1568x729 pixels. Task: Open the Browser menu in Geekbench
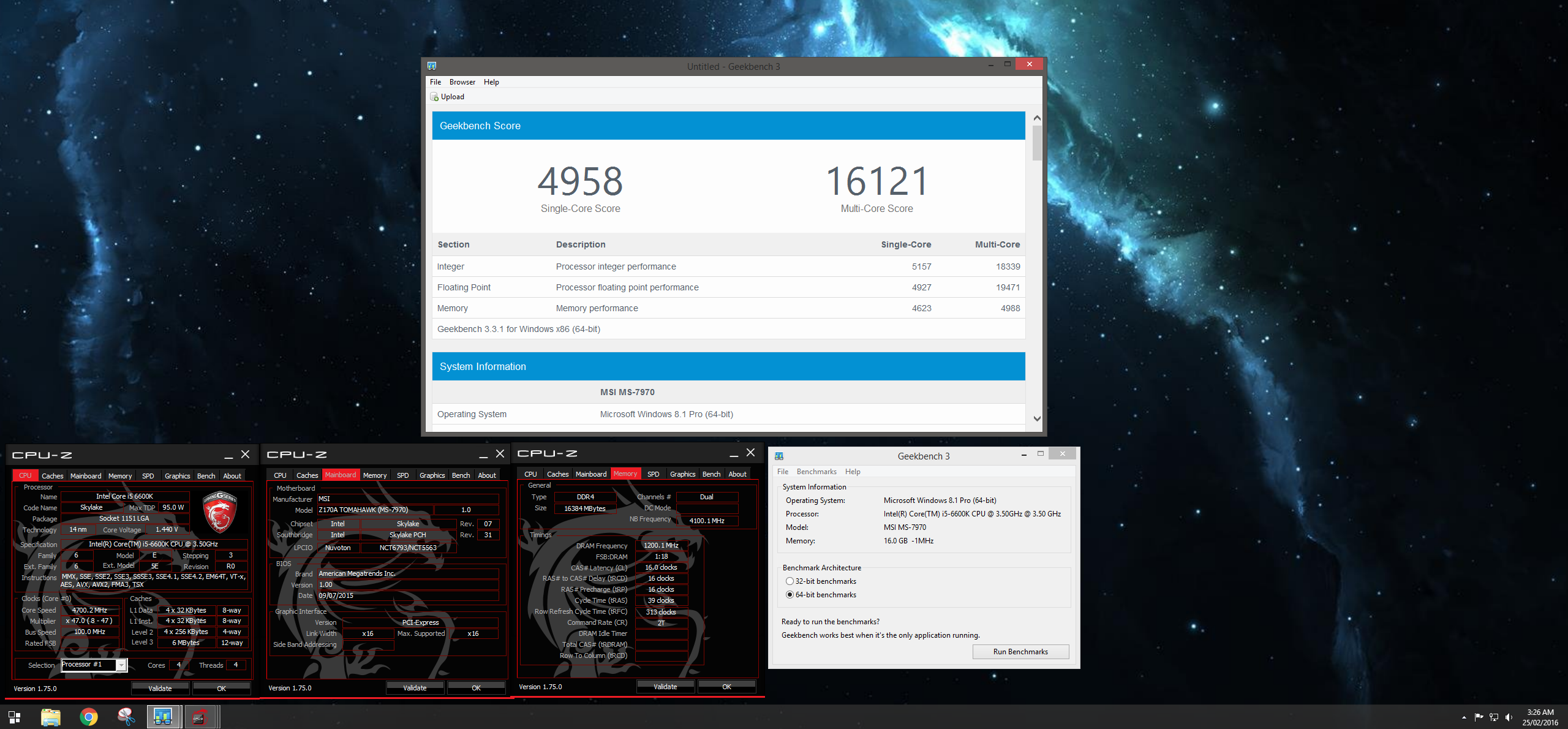click(462, 82)
